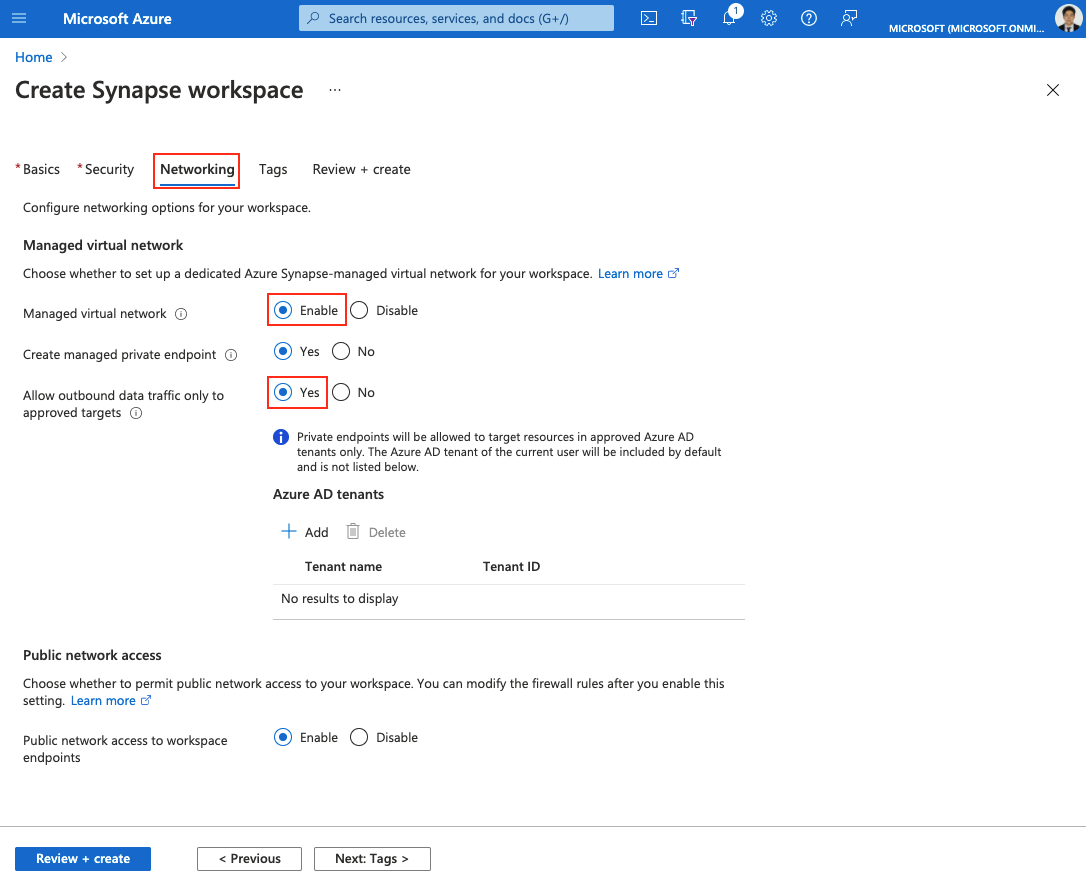
Task: Disable the managed virtual network
Action: pos(358,310)
